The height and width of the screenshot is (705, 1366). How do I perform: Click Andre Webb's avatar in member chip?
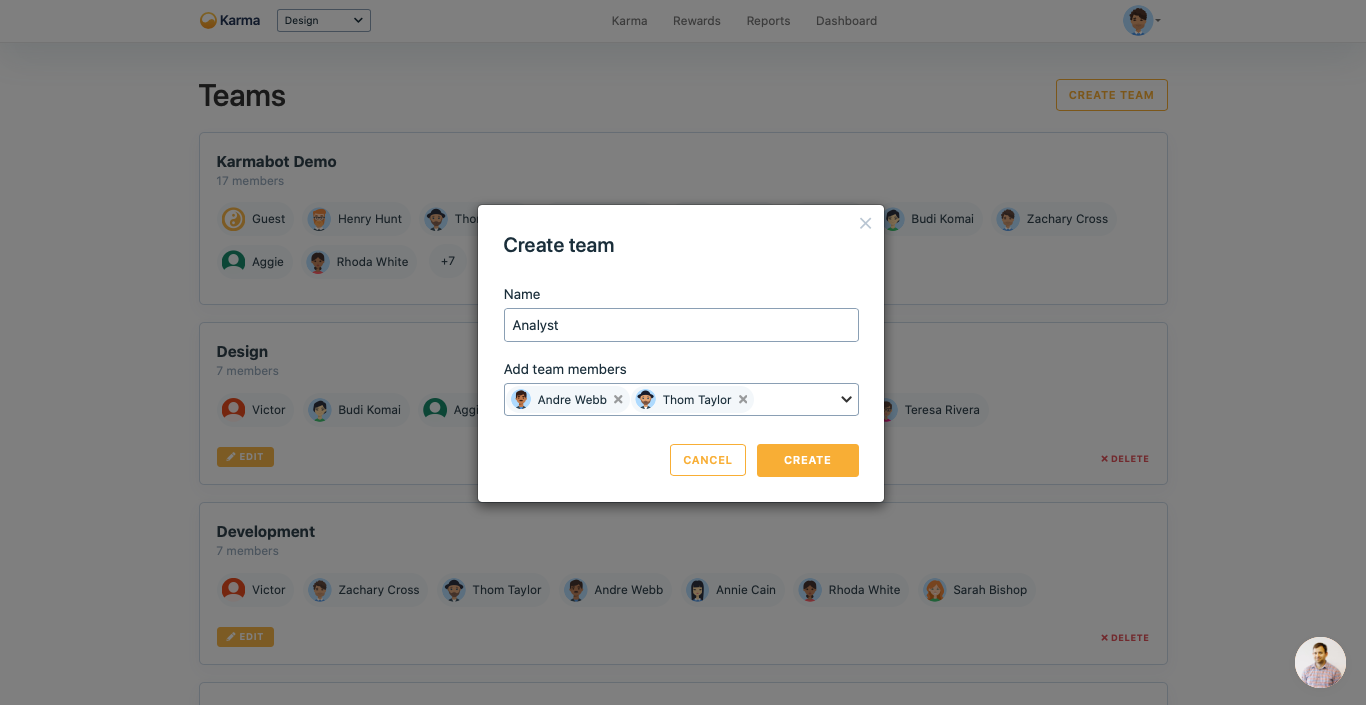(521, 399)
